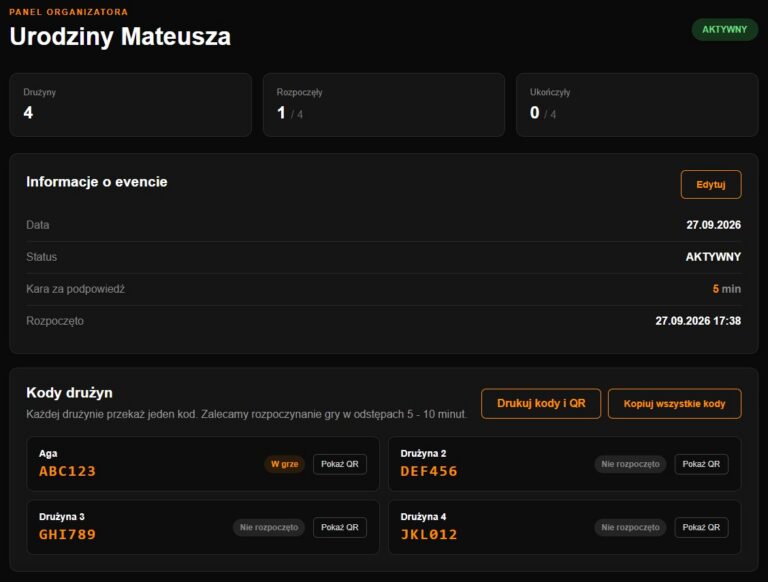
Task: Click the green AKTYWNY badge in header
Action: [724, 30]
